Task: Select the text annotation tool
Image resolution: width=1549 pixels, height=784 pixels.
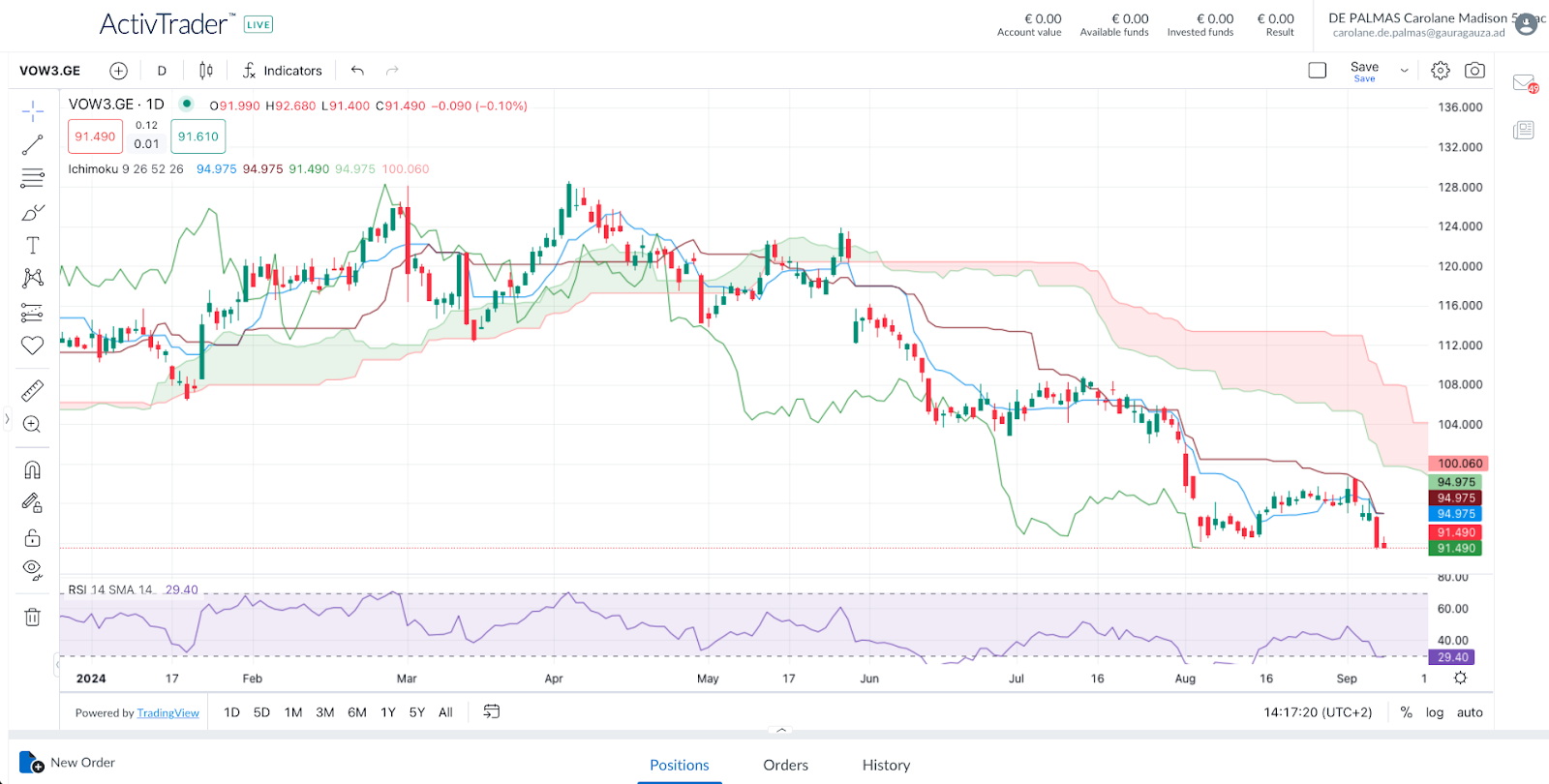Action: [x=32, y=246]
